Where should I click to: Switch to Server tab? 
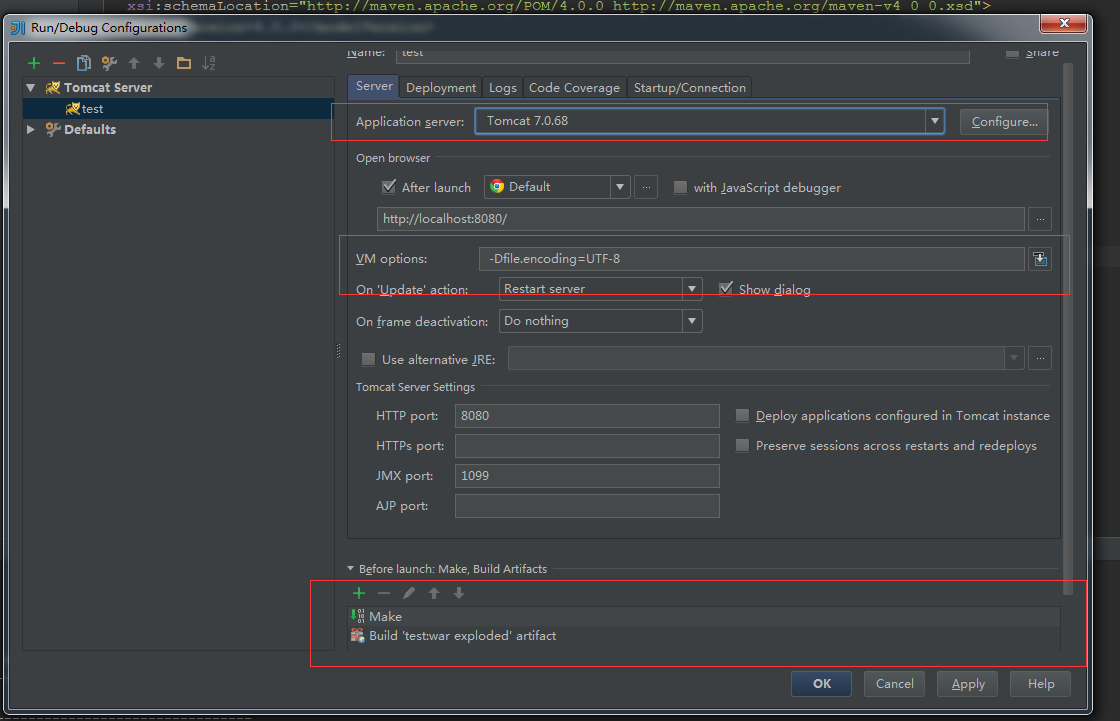coord(374,86)
